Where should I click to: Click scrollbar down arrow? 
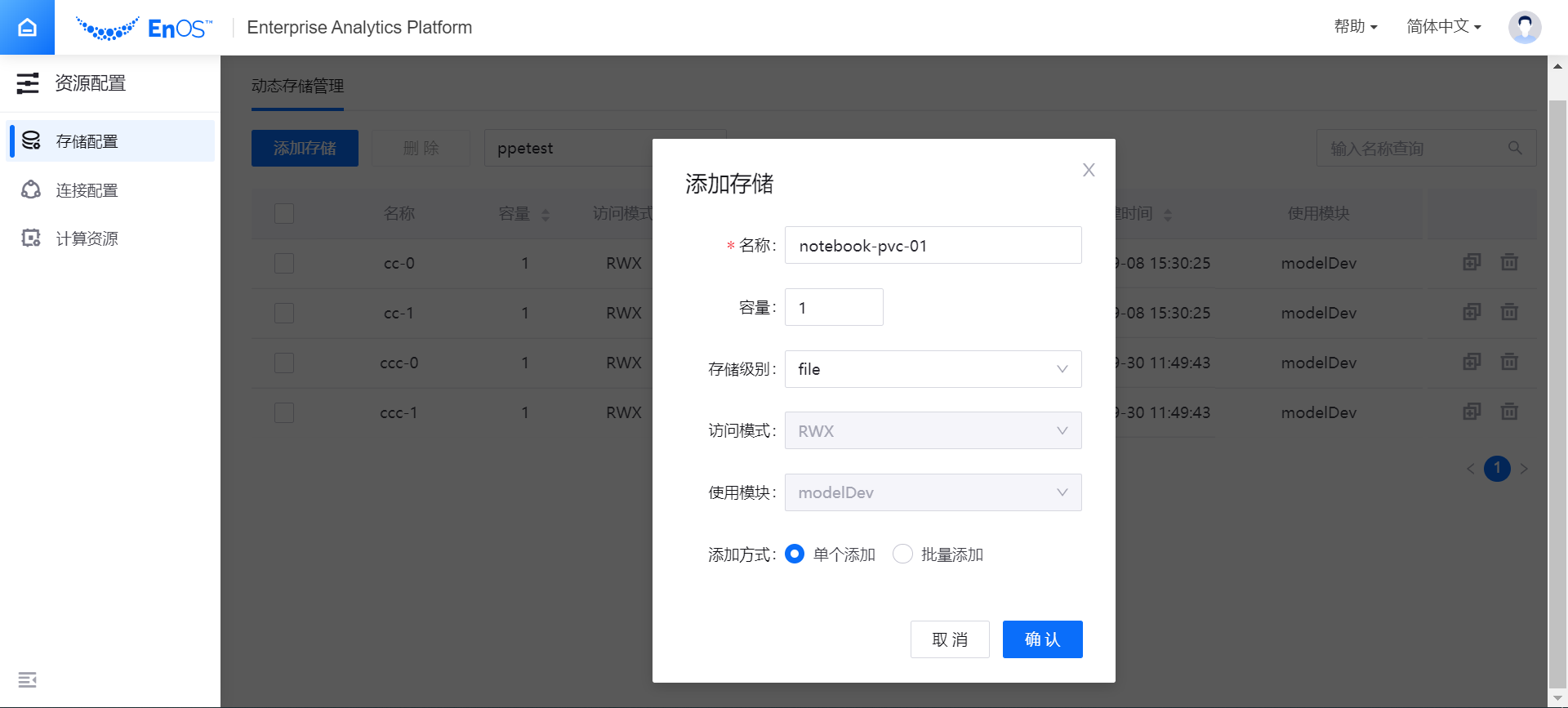(1557, 699)
